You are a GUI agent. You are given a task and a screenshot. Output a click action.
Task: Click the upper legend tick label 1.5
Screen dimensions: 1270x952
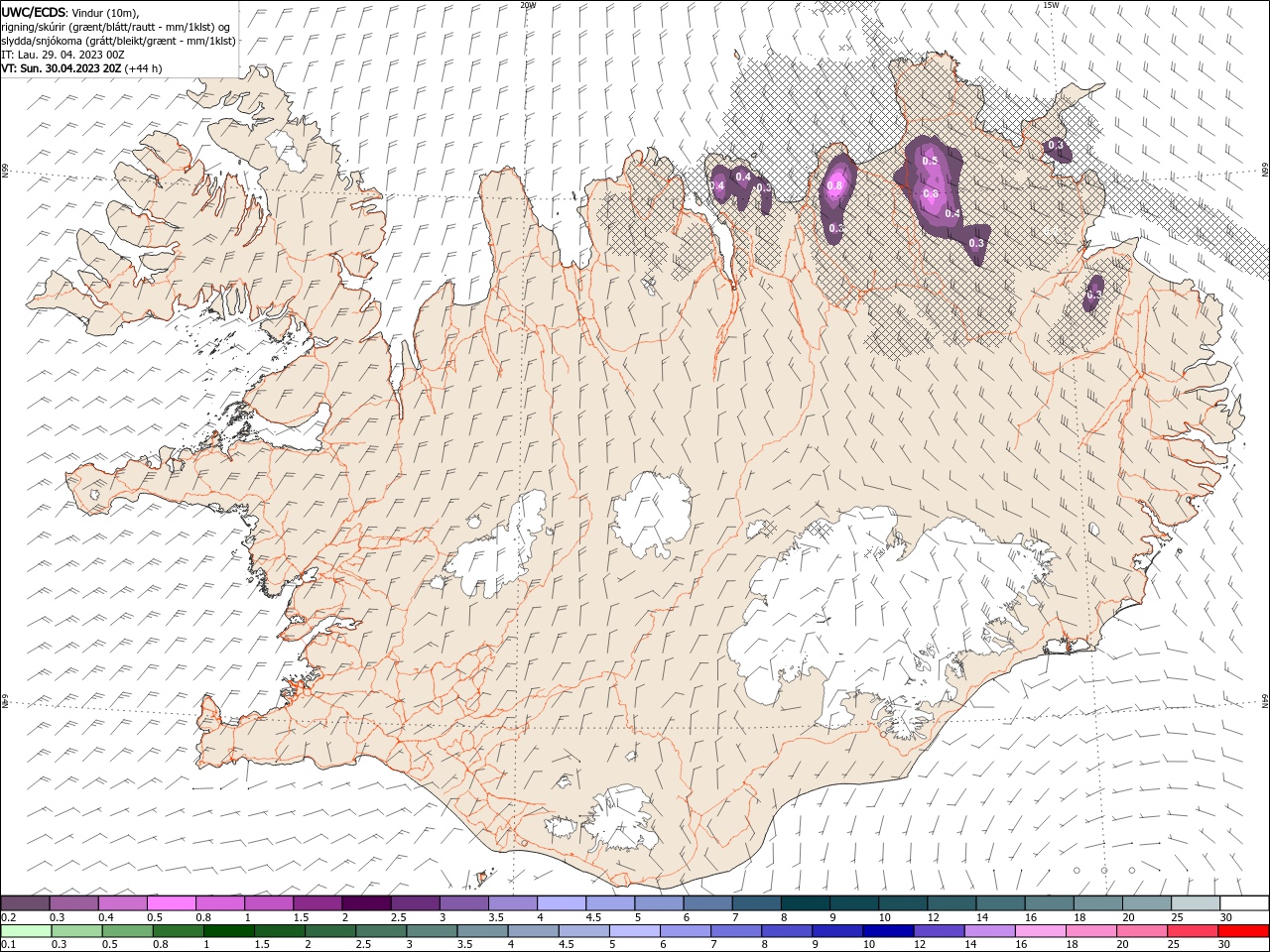tap(301, 917)
